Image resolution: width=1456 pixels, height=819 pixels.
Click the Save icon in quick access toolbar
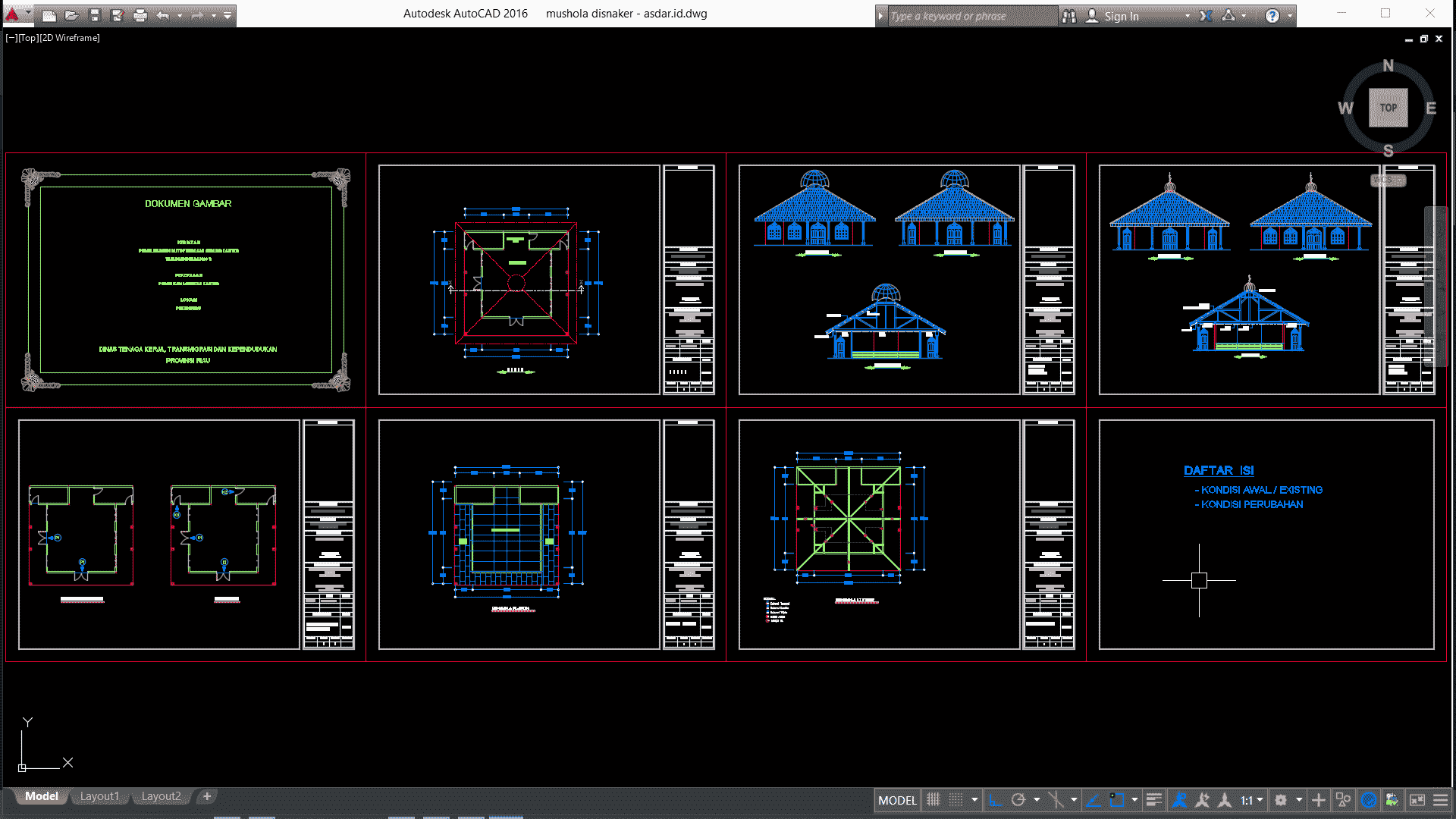(x=95, y=15)
